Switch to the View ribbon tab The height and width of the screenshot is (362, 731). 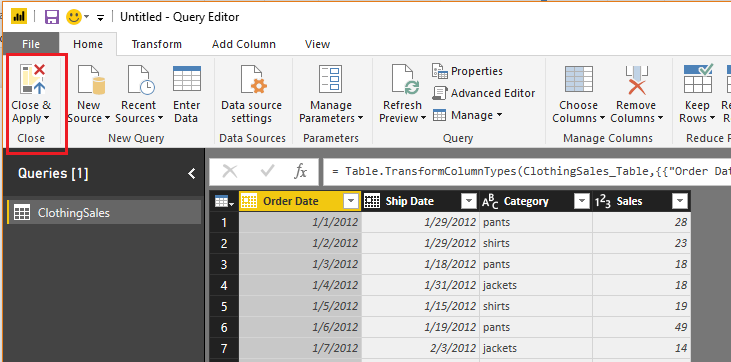317,44
